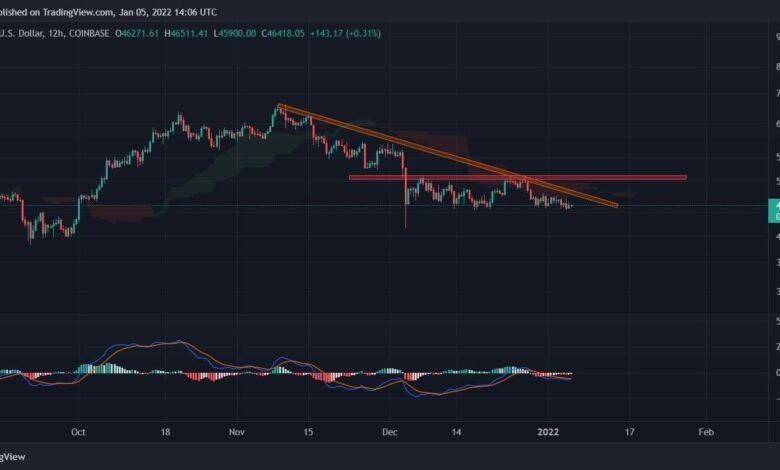Click the 15 label on the time axis

click(x=308, y=432)
